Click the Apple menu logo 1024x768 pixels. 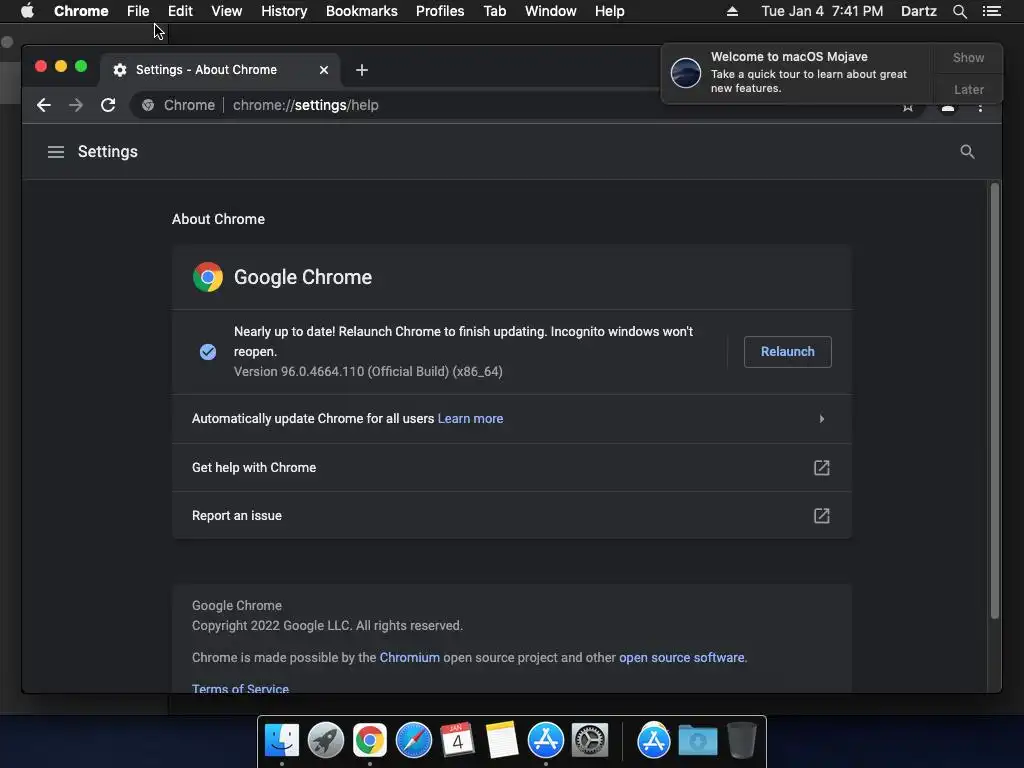tap(27, 11)
